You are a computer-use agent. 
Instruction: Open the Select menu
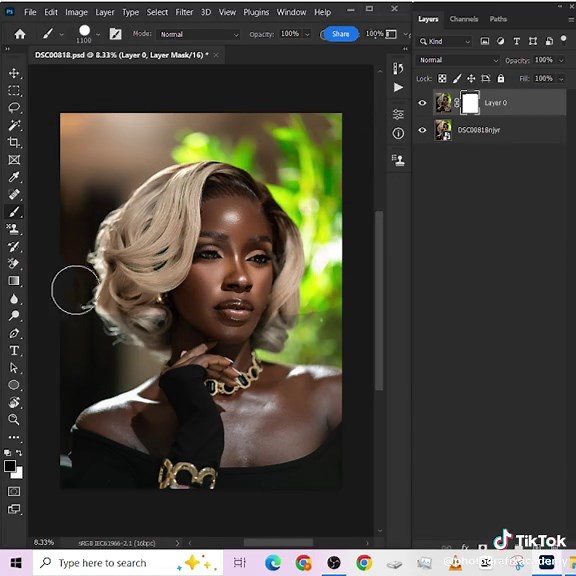(157, 12)
